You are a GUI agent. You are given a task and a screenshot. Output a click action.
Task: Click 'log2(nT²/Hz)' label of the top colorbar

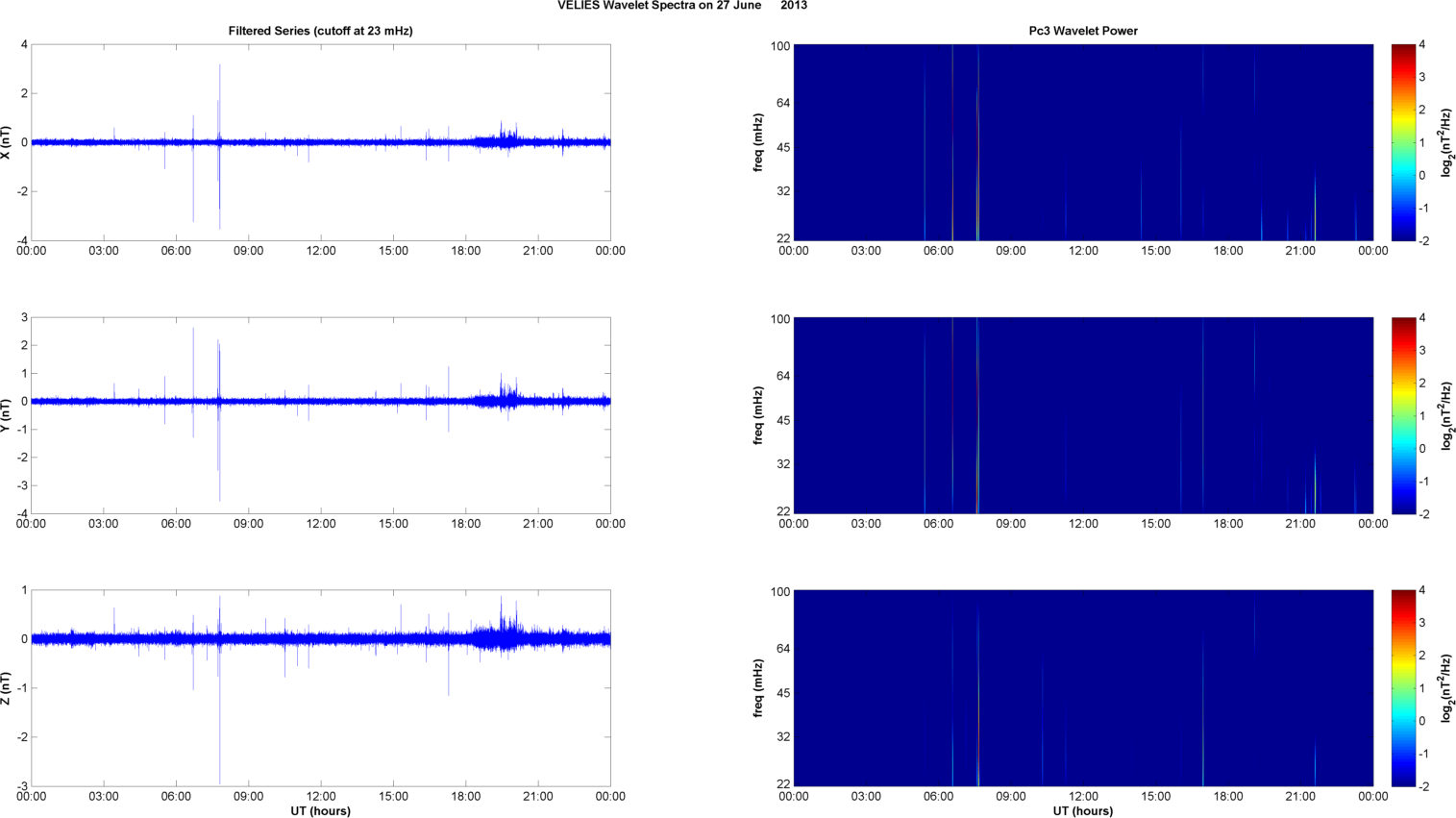[1446, 142]
